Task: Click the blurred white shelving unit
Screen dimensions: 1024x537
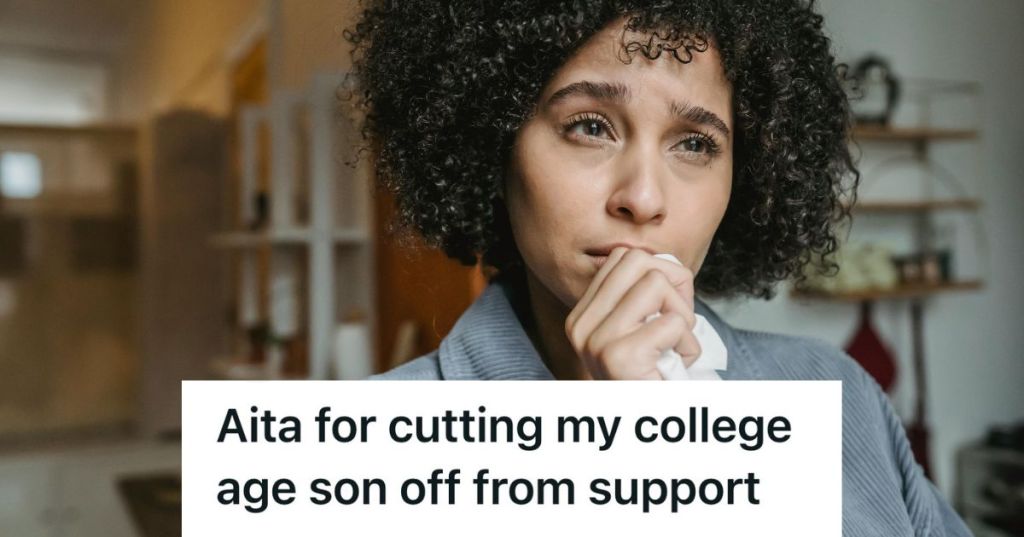Action: [x=294, y=229]
